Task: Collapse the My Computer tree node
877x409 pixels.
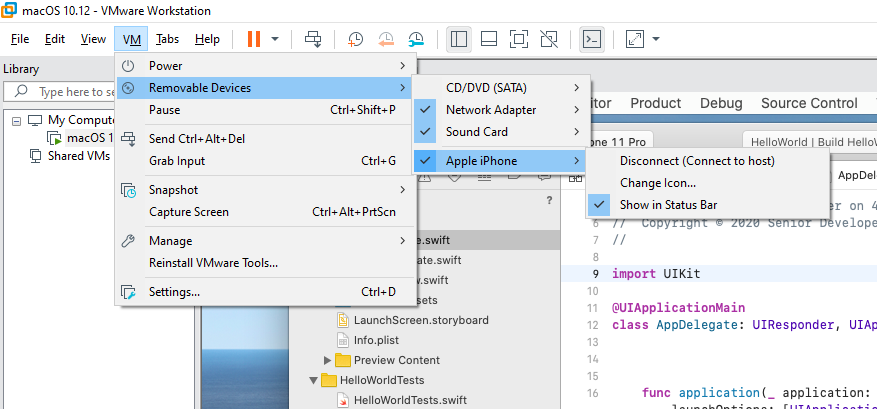Action: tap(16, 120)
